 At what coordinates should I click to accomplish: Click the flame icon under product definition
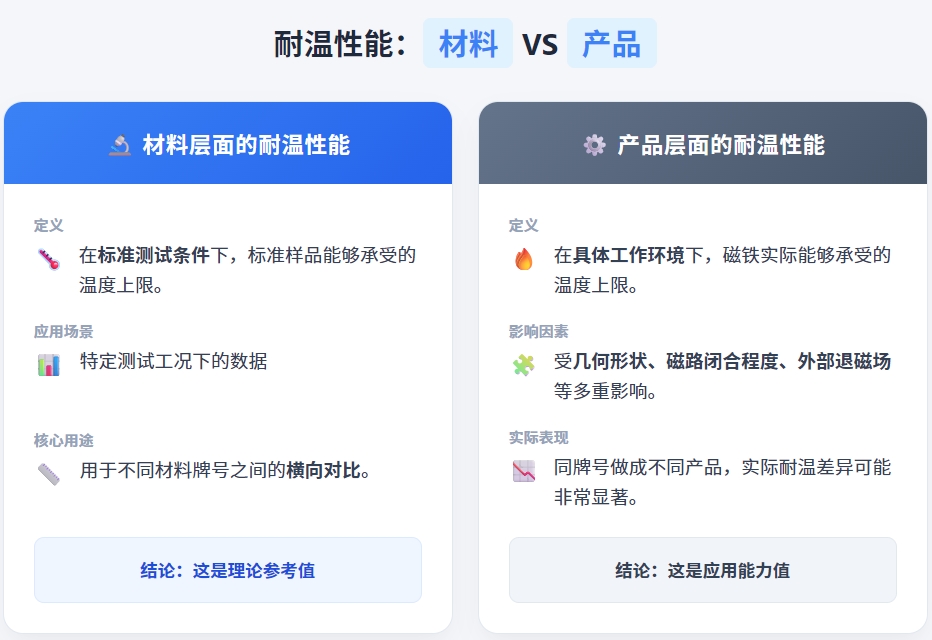(x=524, y=260)
